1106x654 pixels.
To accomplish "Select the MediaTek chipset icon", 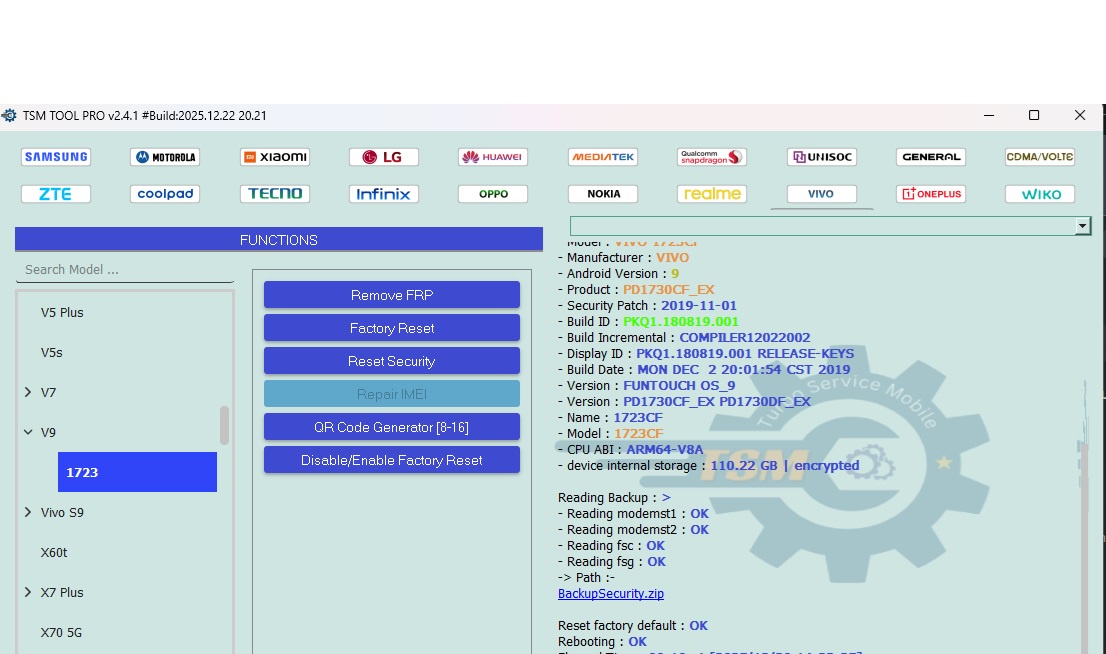I will tap(603, 157).
